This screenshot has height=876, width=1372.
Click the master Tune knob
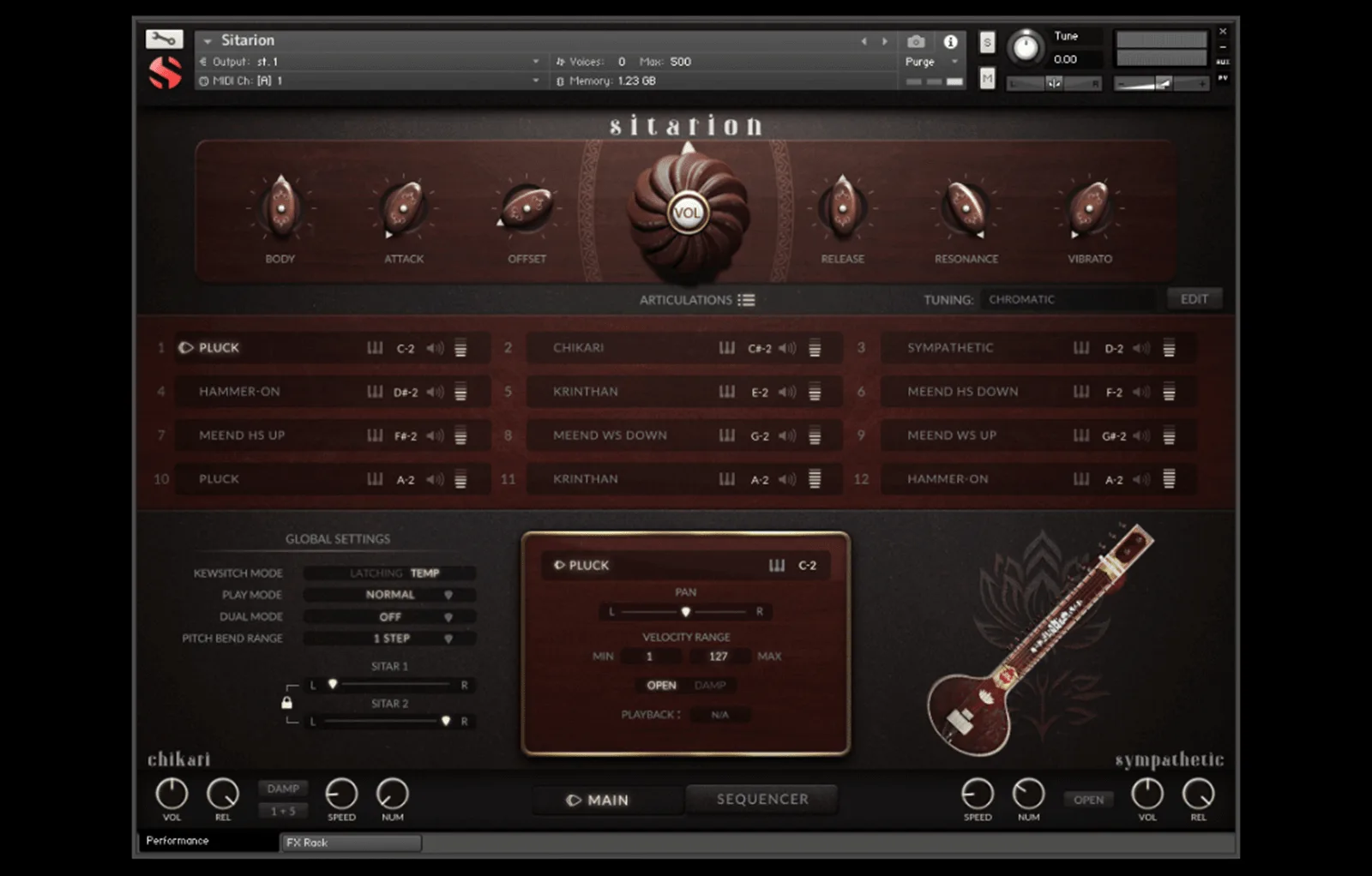pyautogui.click(x=1026, y=48)
